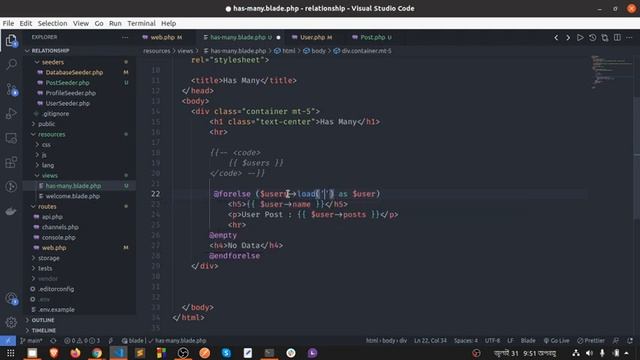
Task: Open Firefox from the taskbar
Action: pos(75,353)
